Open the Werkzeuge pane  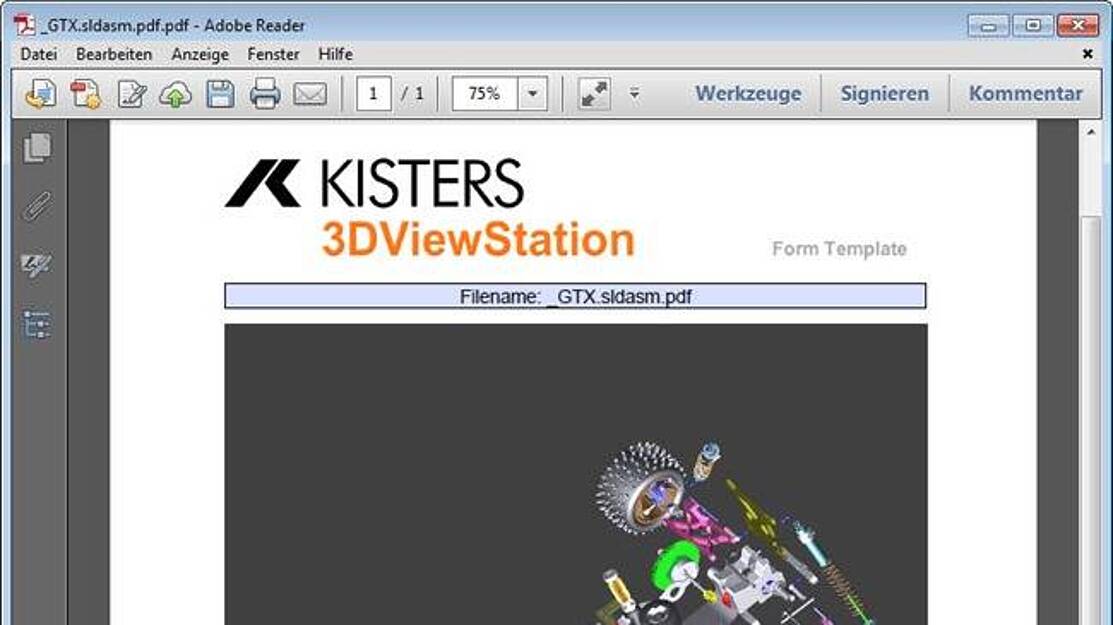coord(748,94)
